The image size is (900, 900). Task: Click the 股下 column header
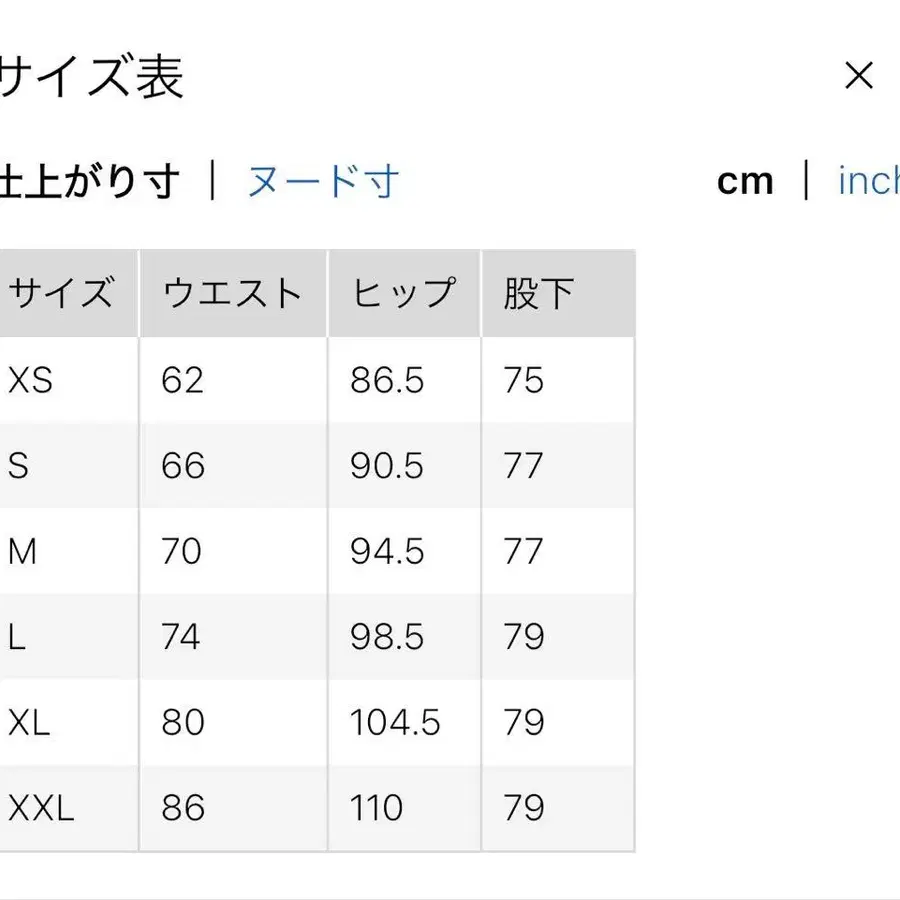(x=537, y=291)
